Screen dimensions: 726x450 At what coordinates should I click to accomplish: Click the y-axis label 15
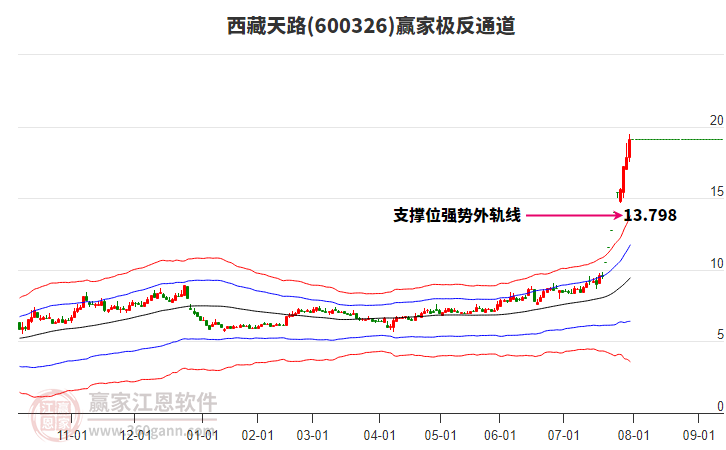tap(717, 192)
